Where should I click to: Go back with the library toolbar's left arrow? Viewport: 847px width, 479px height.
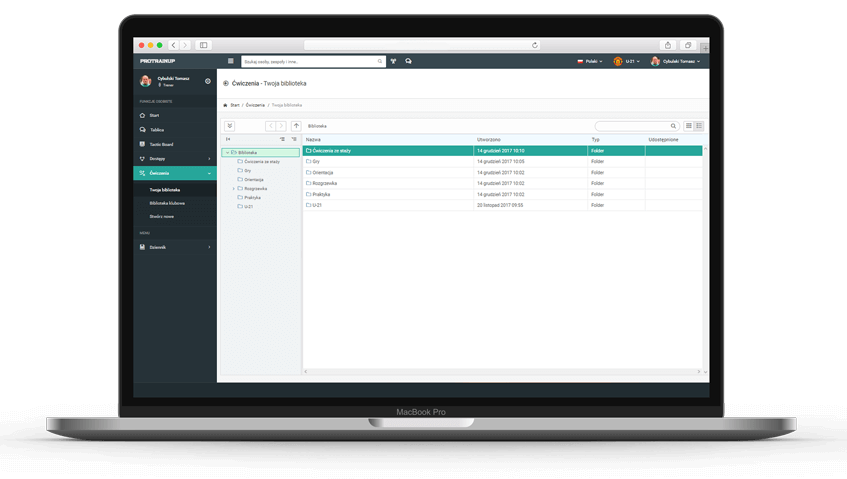click(270, 126)
